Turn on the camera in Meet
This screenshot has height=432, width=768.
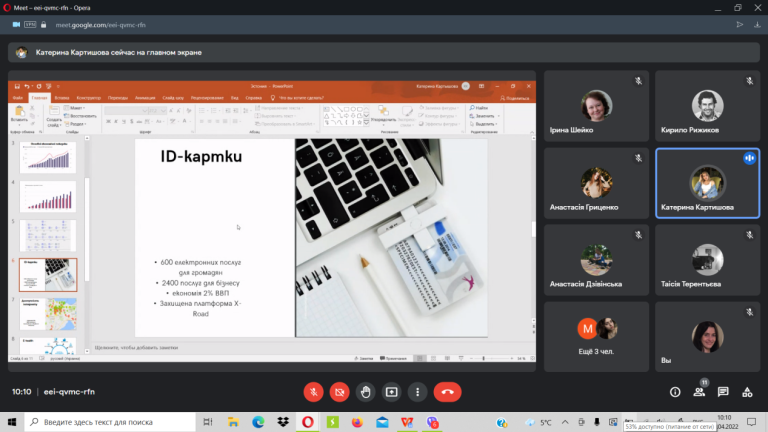tap(339, 392)
